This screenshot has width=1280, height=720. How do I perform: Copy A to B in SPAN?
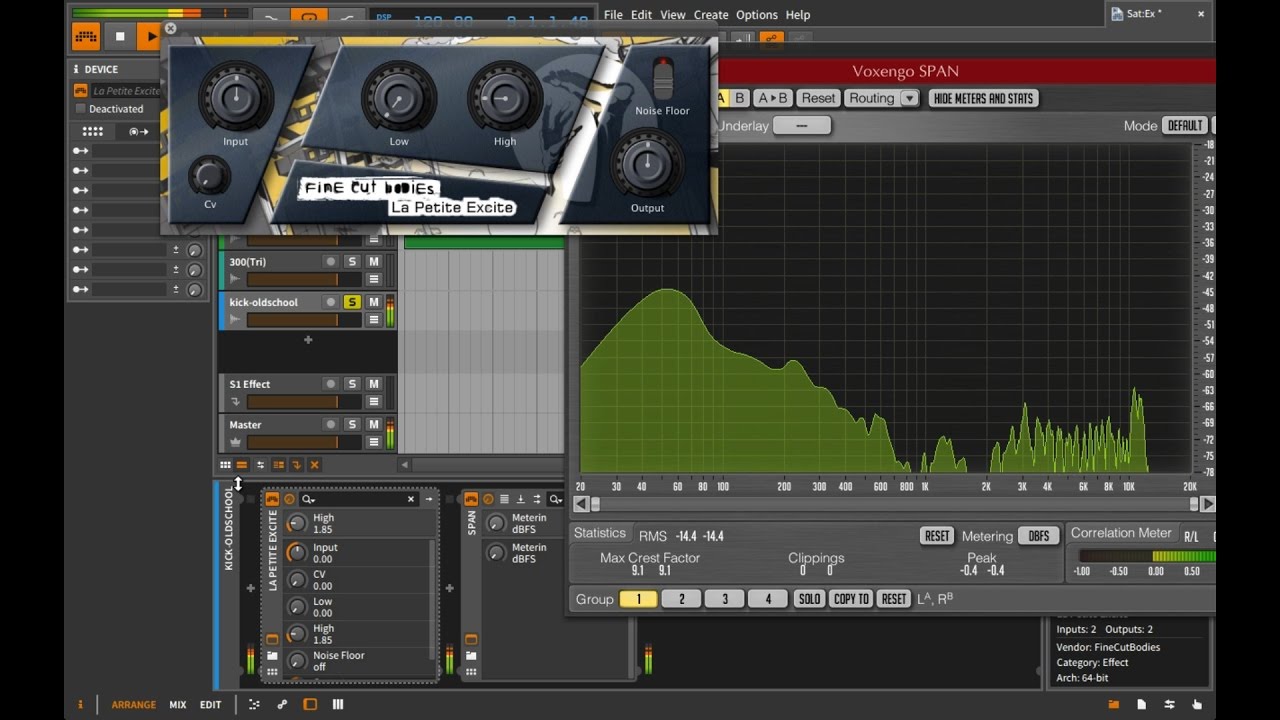pos(772,98)
